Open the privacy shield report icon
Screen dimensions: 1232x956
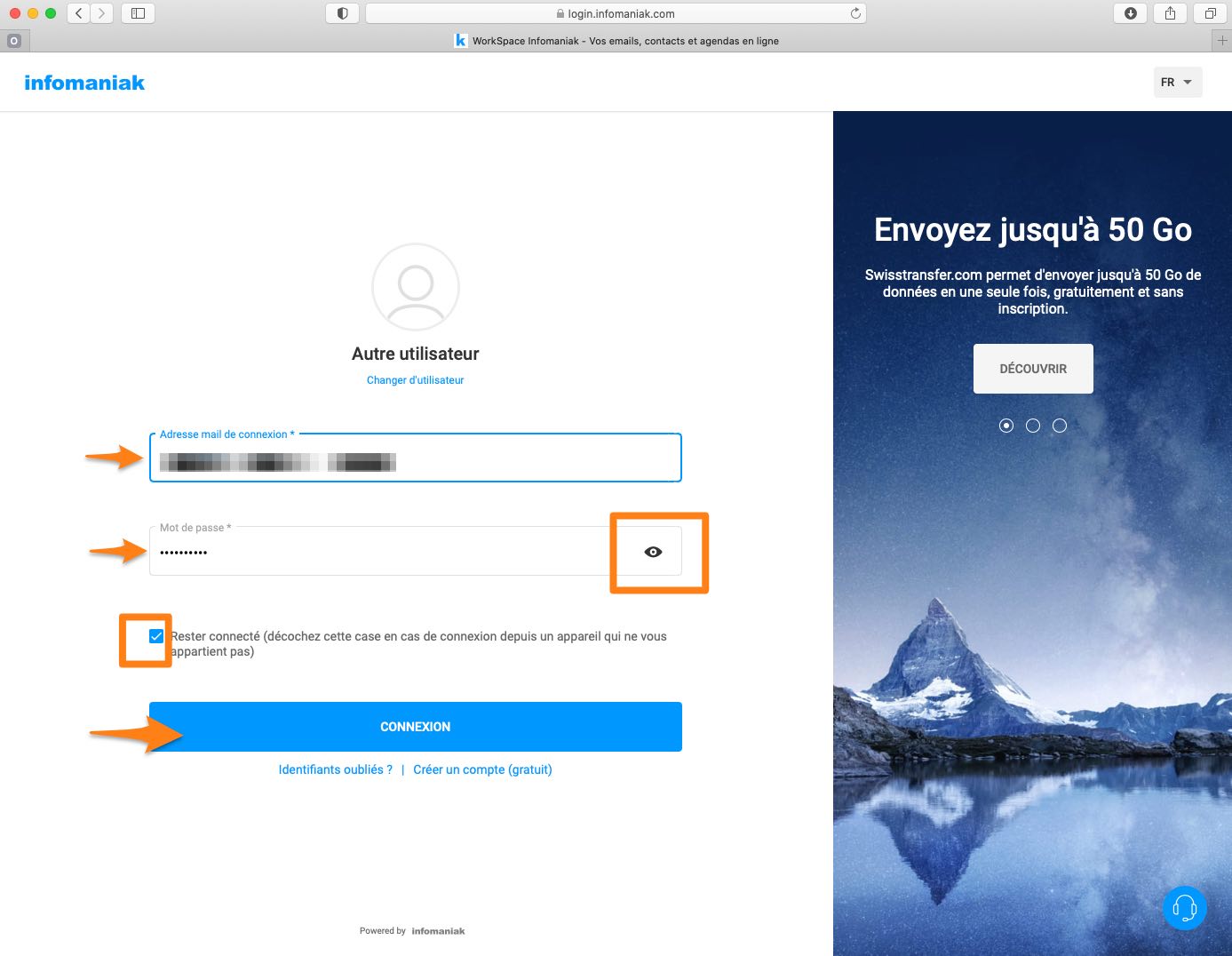(343, 13)
